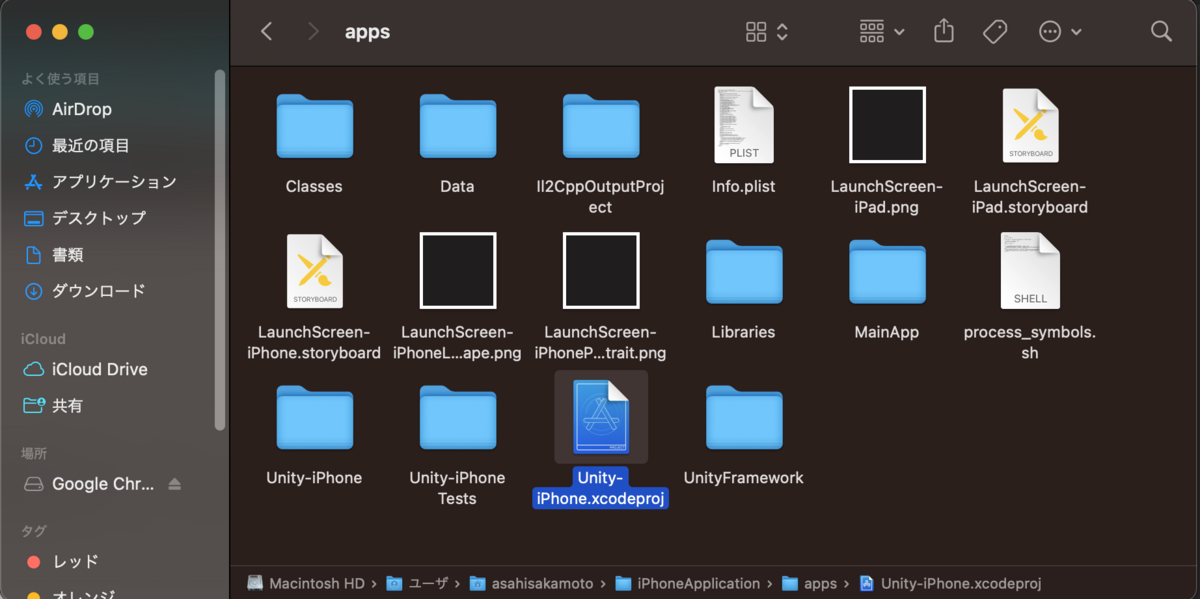Click the Search icon
1200x599 pixels.
pos(1161,31)
